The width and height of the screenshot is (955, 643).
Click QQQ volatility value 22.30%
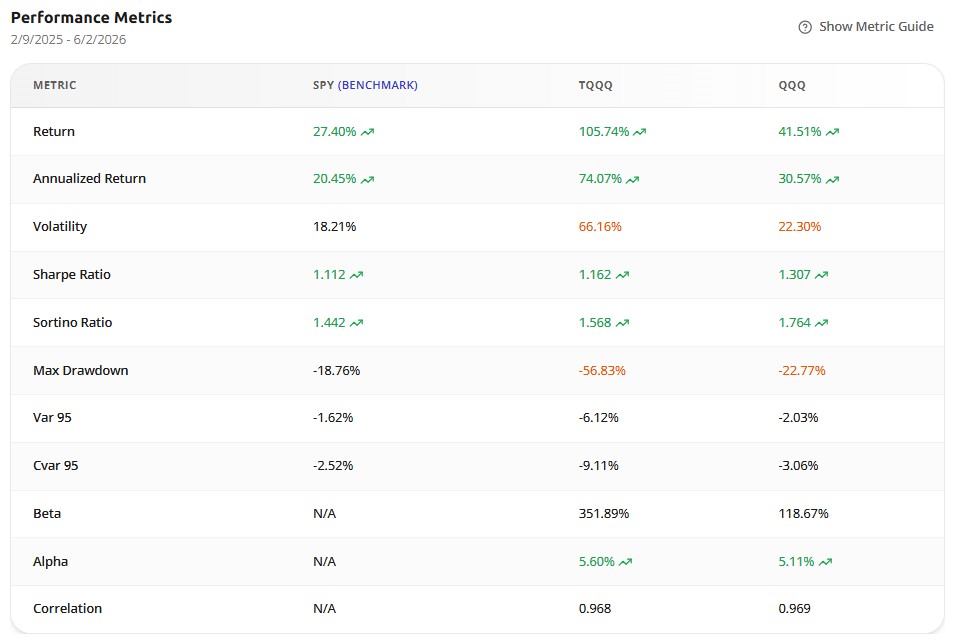pos(800,227)
